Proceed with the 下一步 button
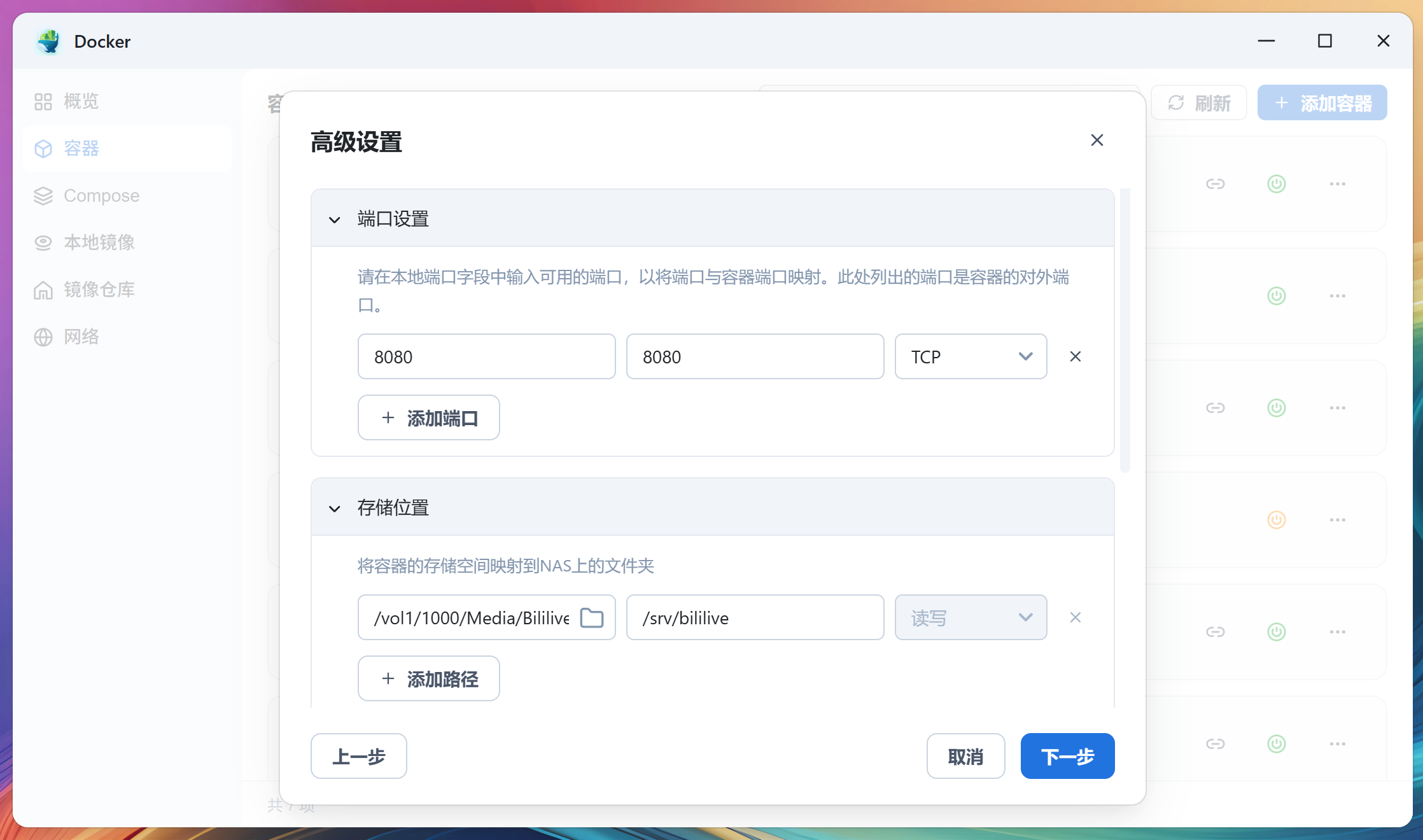This screenshot has height=840, width=1423. (x=1067, y=756)
